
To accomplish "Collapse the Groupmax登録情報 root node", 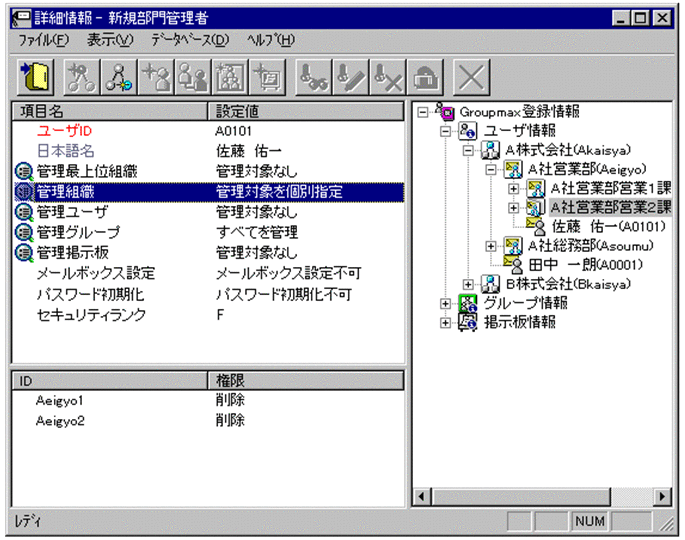I will tap(422, 112).
